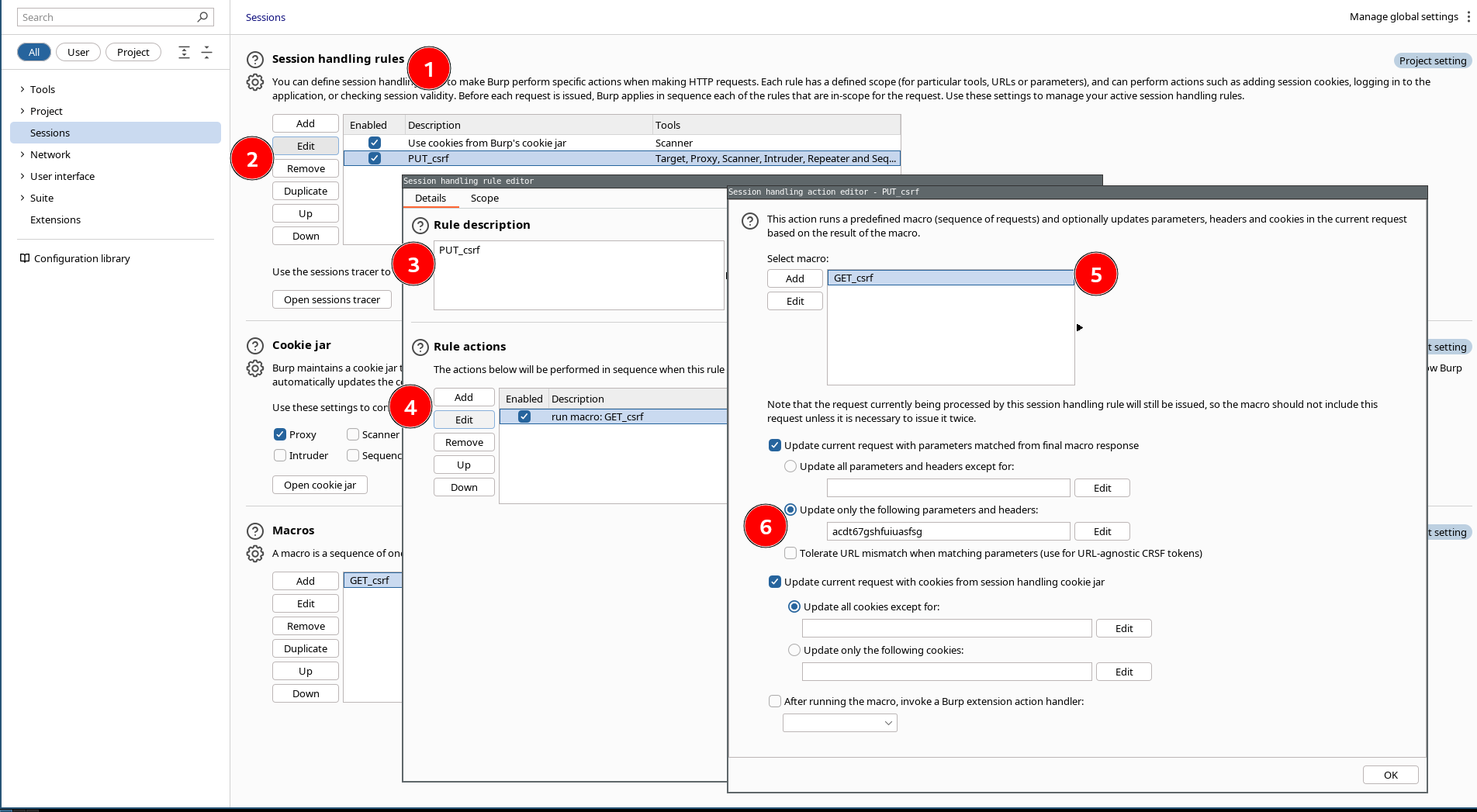Image resolution: width=1477 pixels, height=812 pixels.
Task: Expand the Project tree item
Action: [22, 111]
